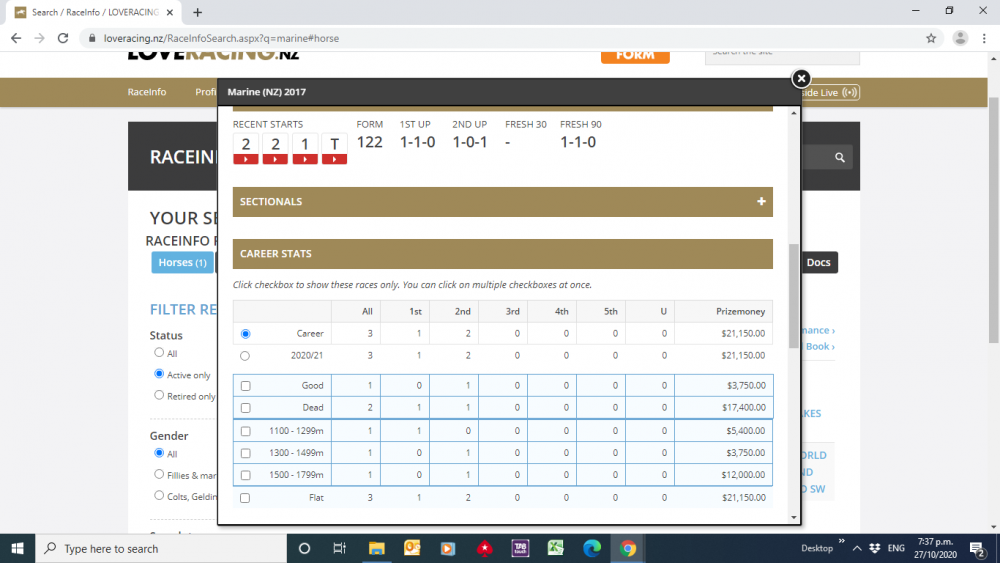The width and height of the screenshot is (1000, 563).
Task: Open Chrome profile avatar icon
Action: 960,38
